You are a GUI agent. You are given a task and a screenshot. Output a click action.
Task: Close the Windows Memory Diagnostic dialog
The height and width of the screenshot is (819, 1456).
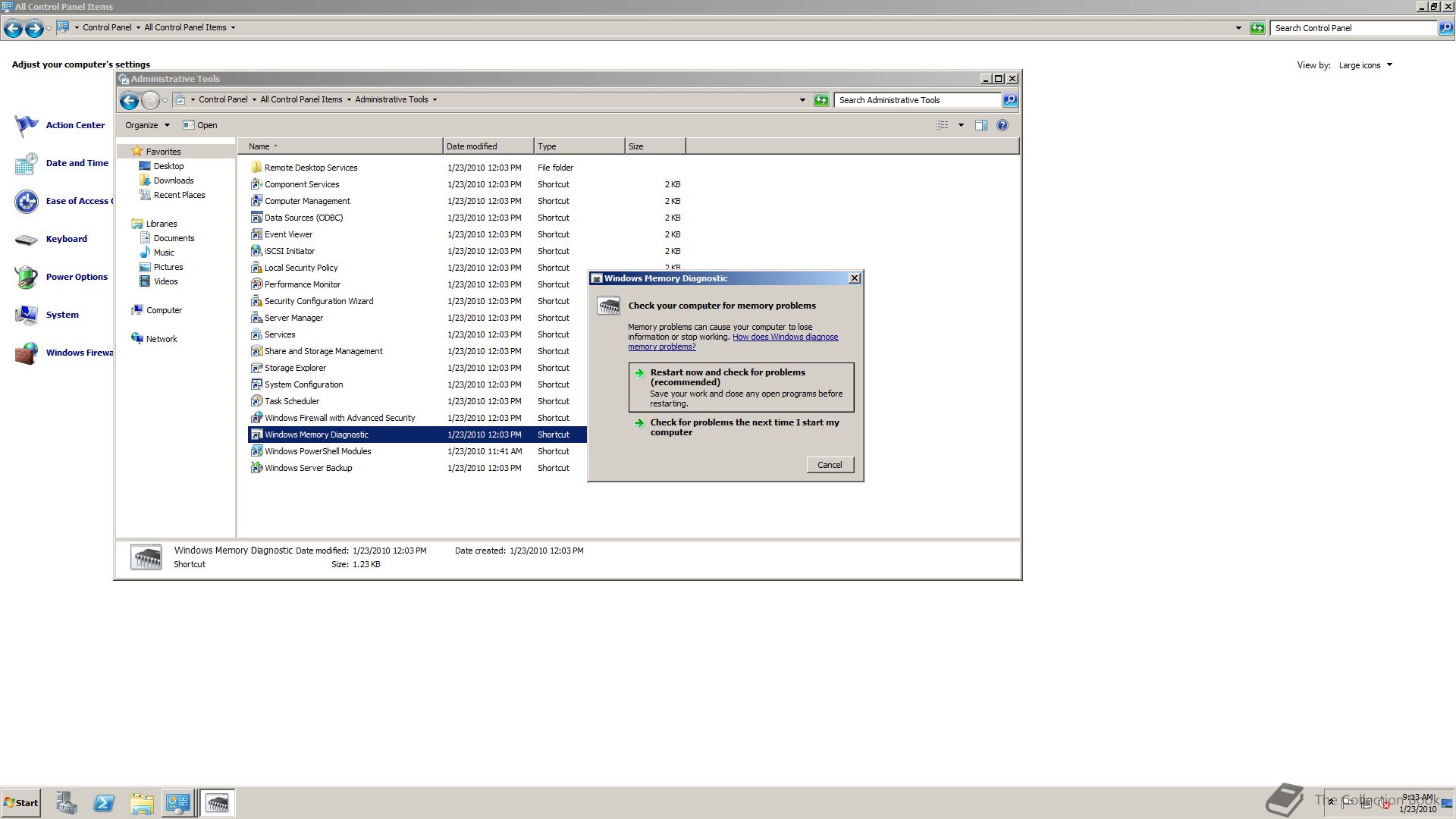pyautogui.click(x=855, y=278)
